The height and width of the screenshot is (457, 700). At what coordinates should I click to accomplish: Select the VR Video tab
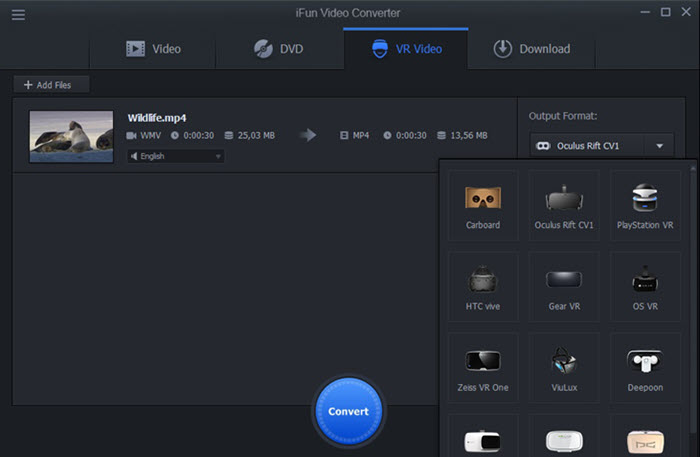coord(406,49)
